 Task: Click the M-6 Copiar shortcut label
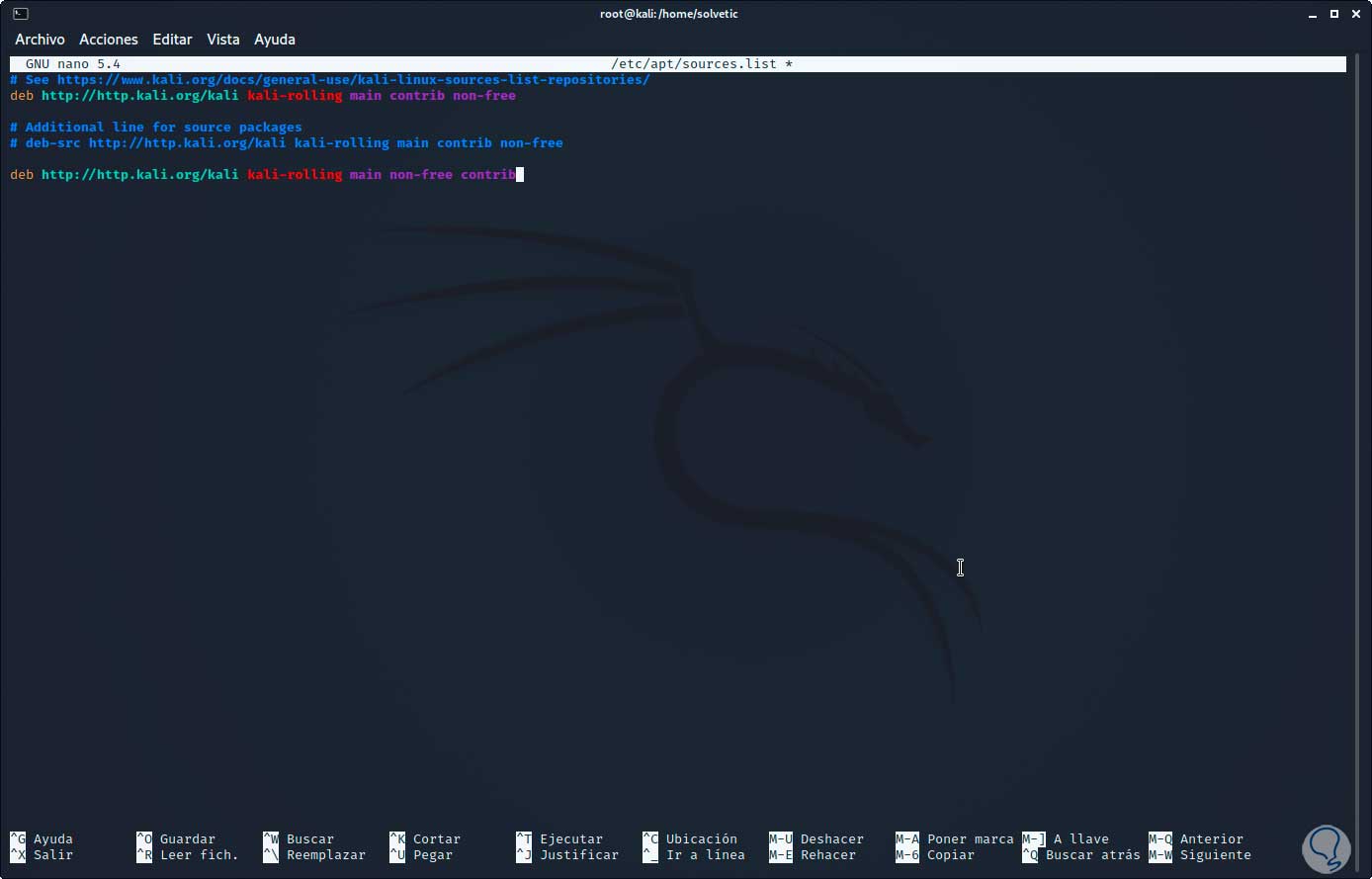point(935,855)
